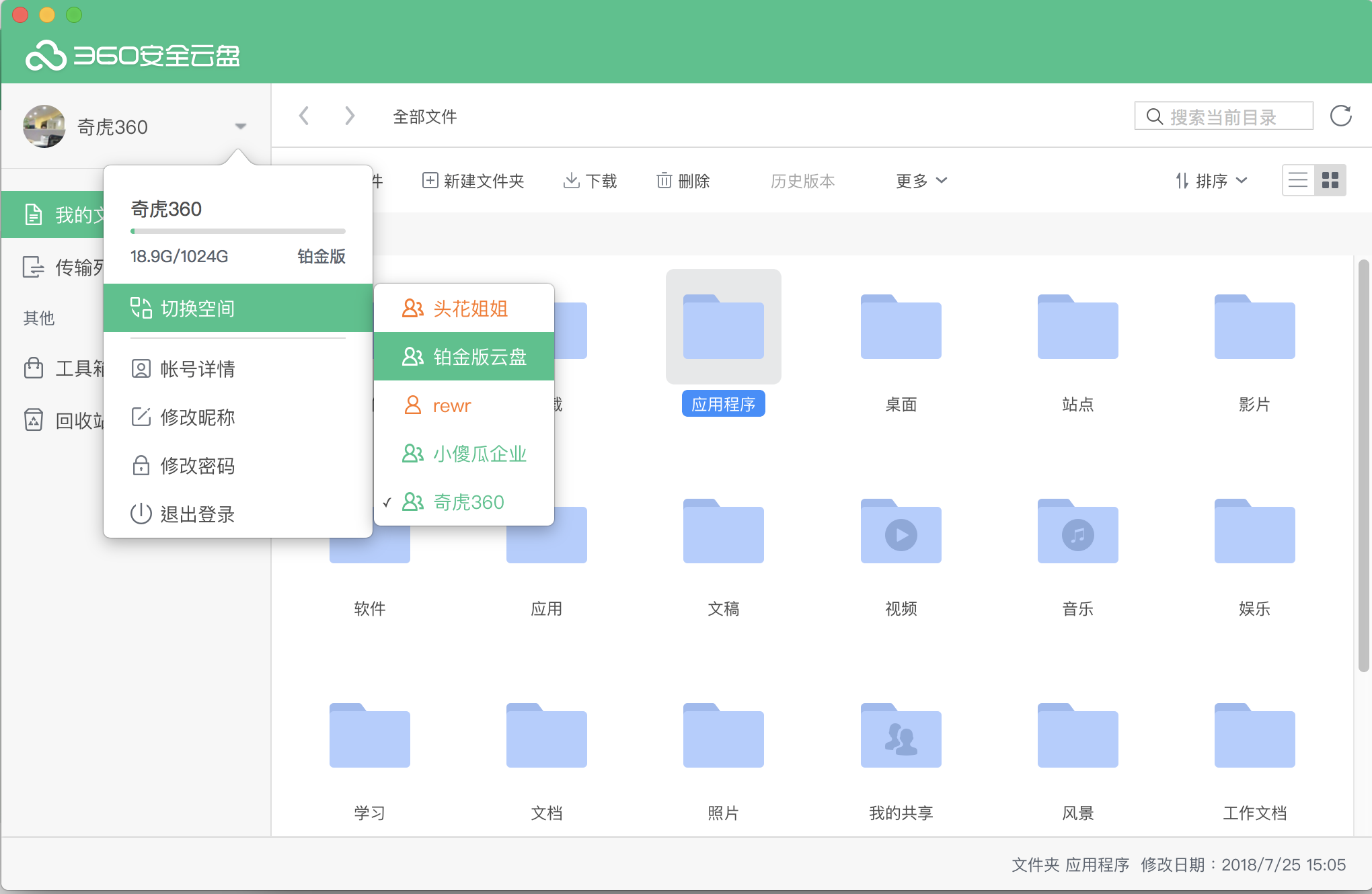
Task: Click the 18.9G/1024G storage text
Action: (x=179, y=256)
